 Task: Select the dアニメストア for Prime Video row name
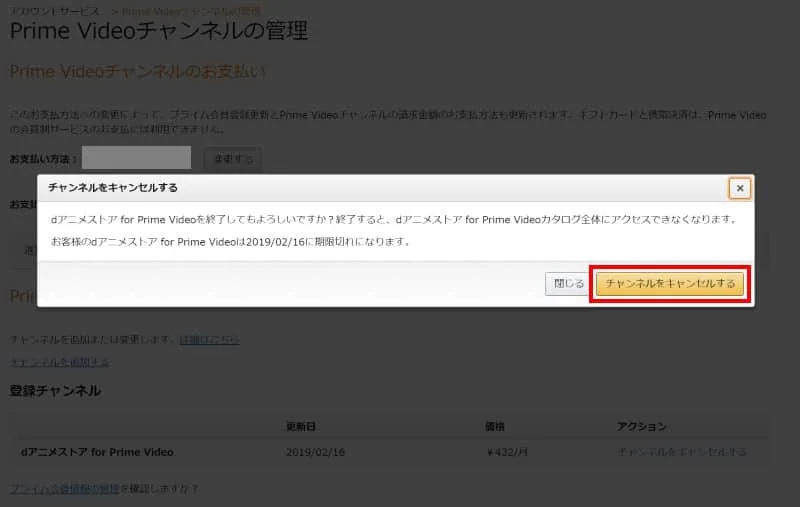[x=97, y=452]
